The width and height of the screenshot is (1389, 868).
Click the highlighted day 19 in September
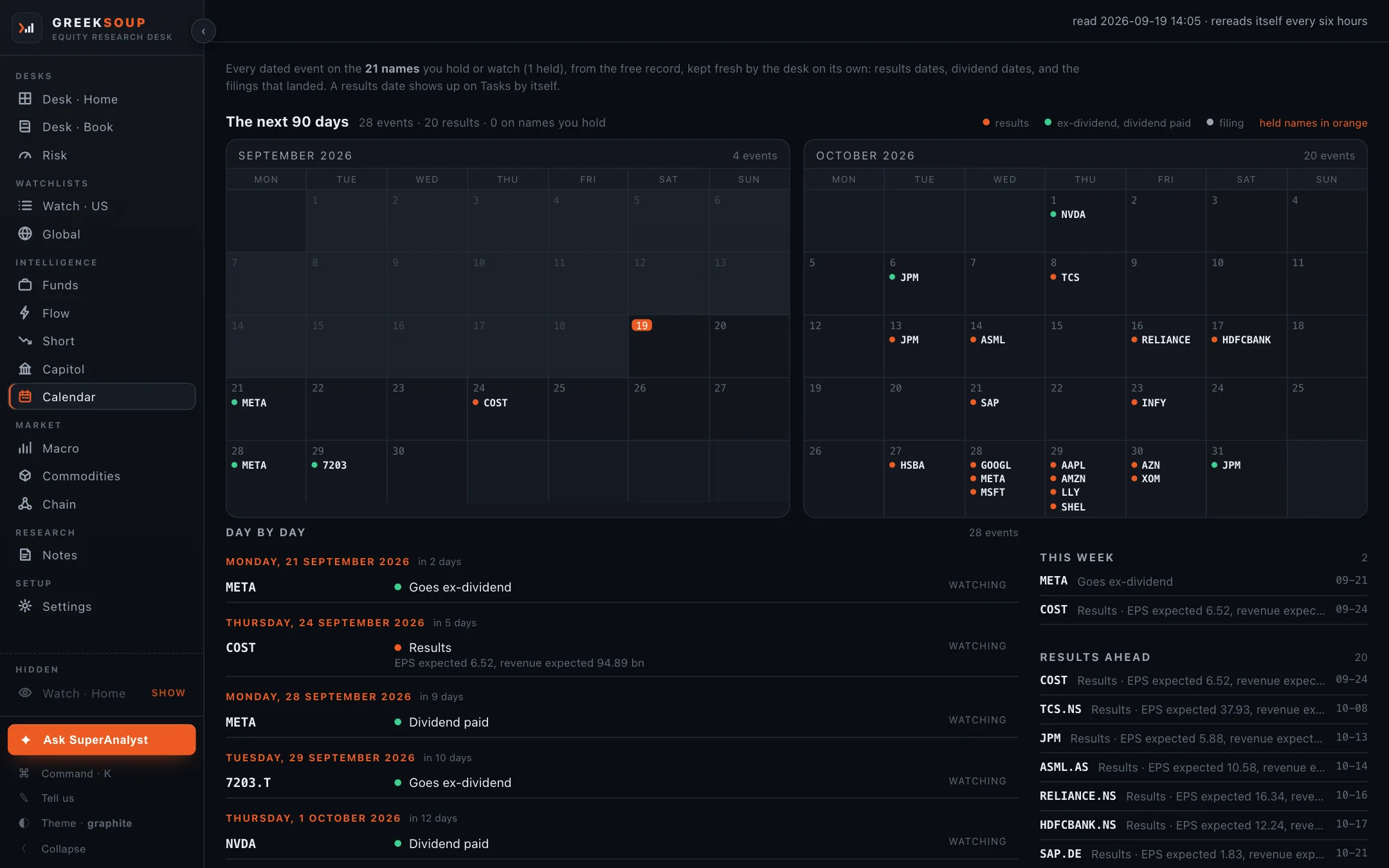(x=642, y=325)
